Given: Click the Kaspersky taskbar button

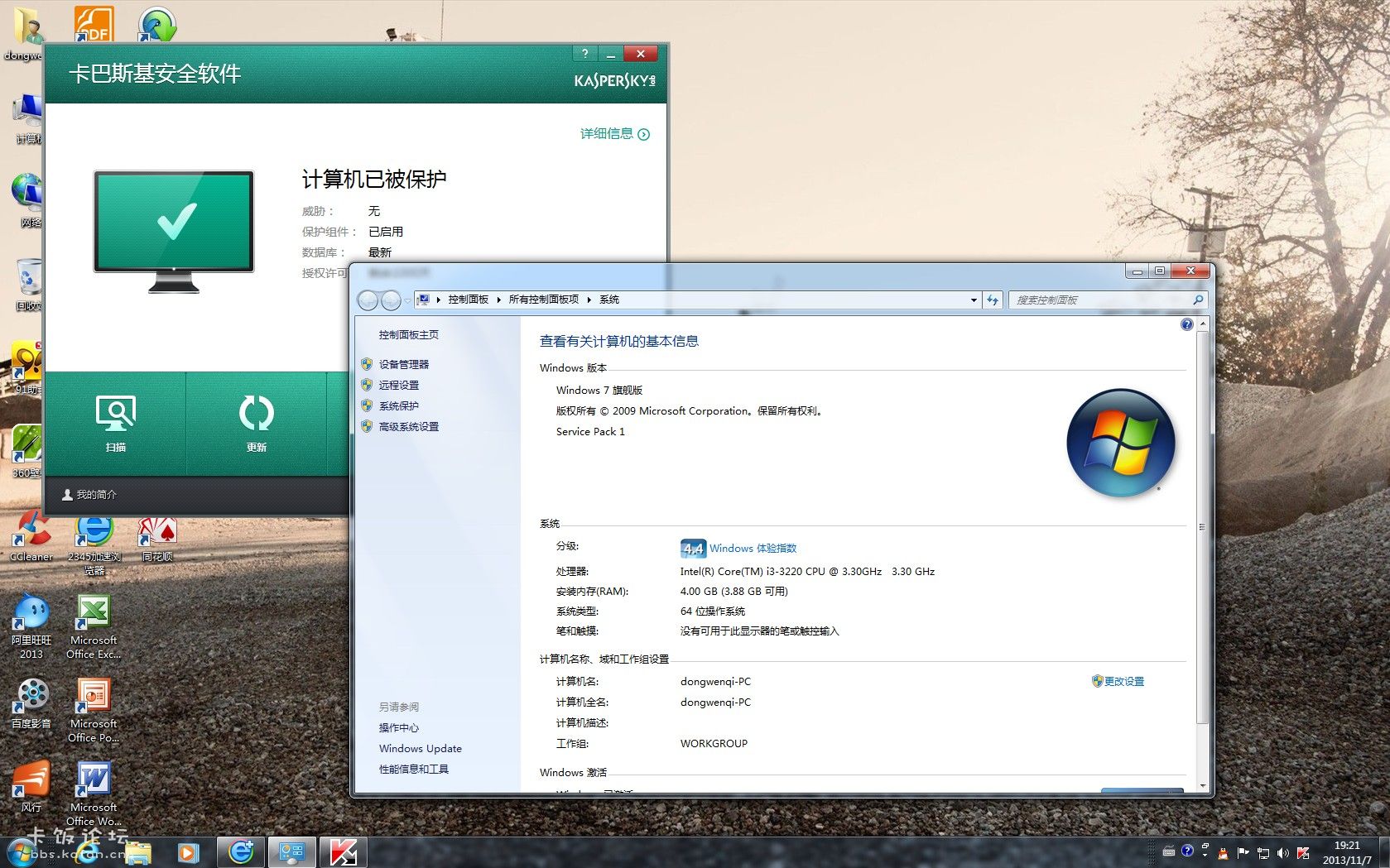Looking at the screenshot, I should 343,852.
